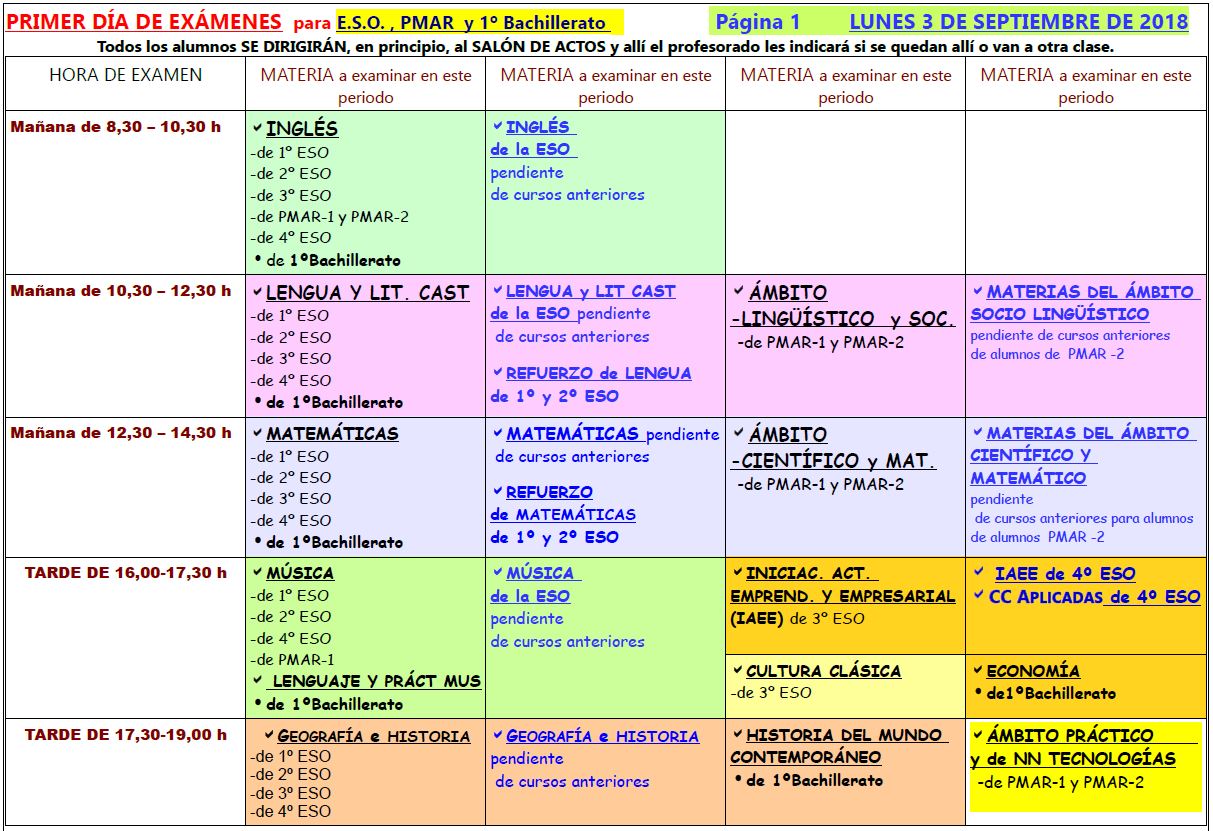
Task: Click the black LENGUA Y LIT. CAST heading
Action: [x=367, y=292]
